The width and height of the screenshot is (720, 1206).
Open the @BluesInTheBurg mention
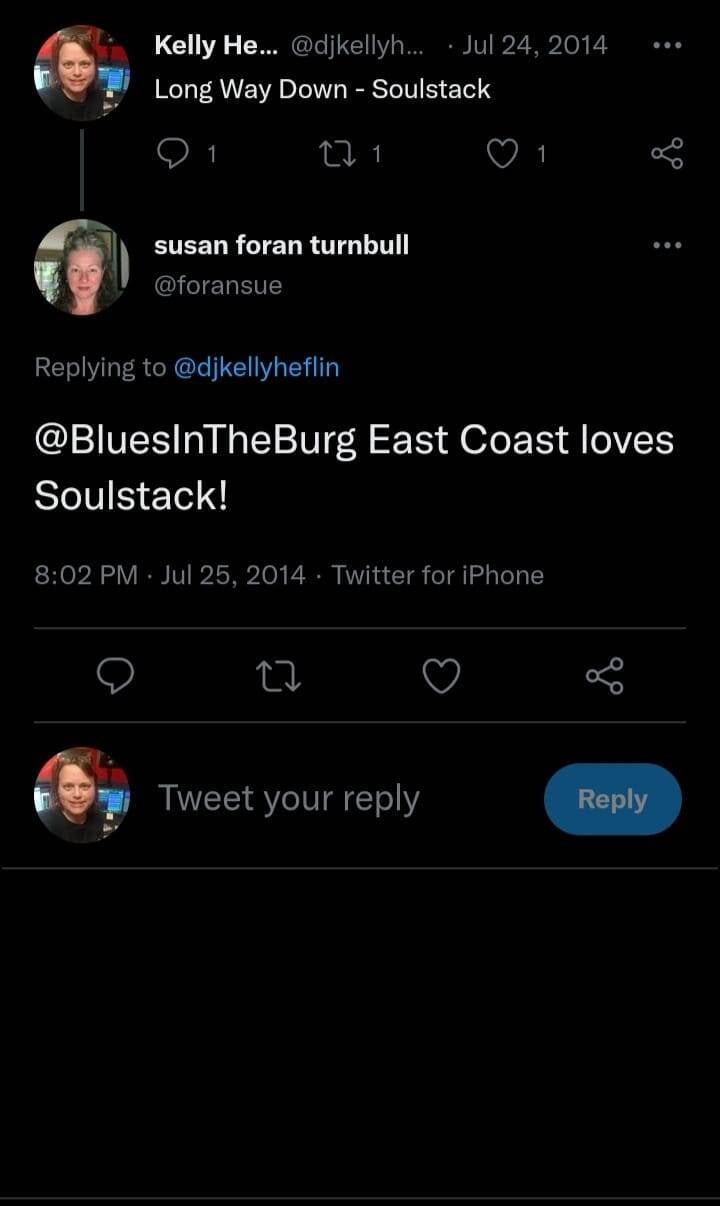196,441
